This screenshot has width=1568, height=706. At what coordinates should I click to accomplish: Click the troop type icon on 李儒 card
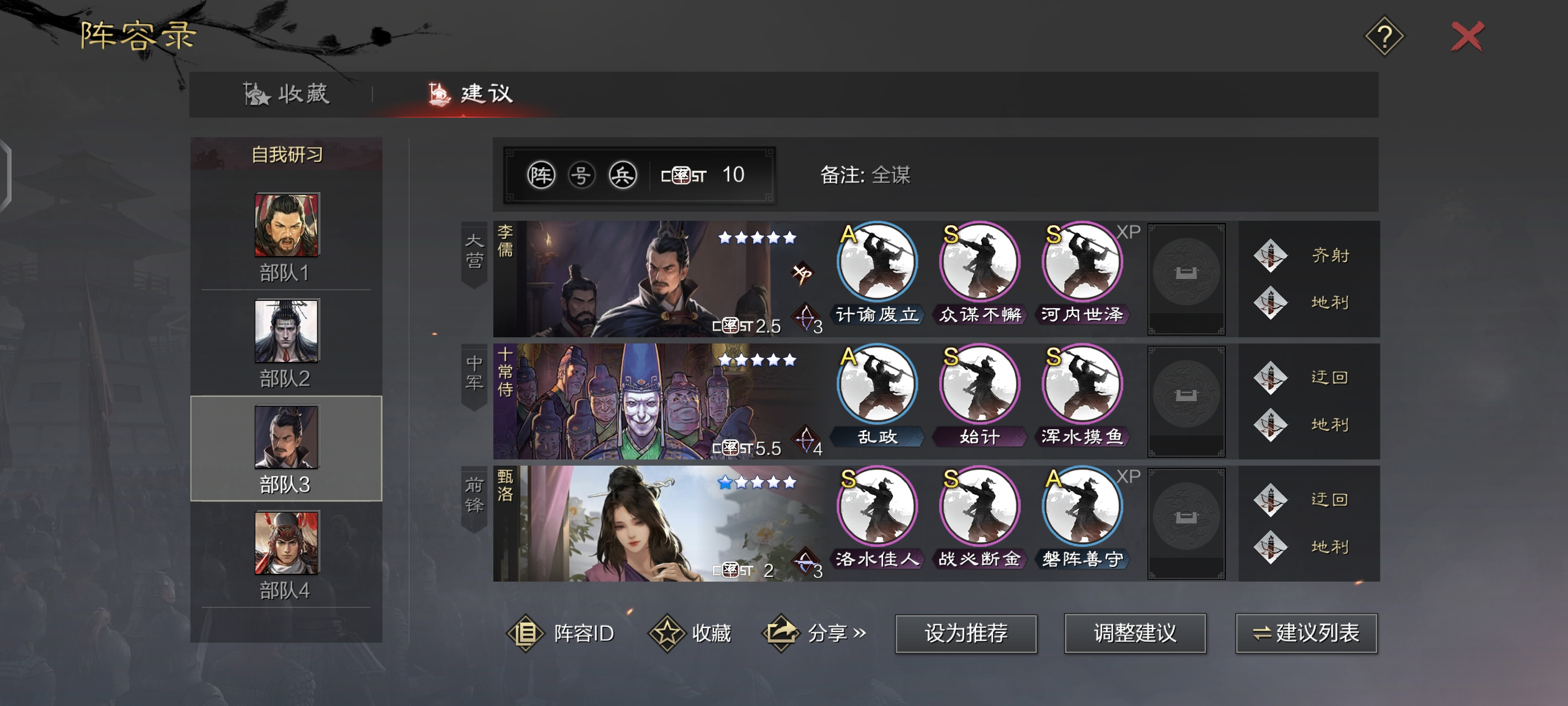(802, 273)
